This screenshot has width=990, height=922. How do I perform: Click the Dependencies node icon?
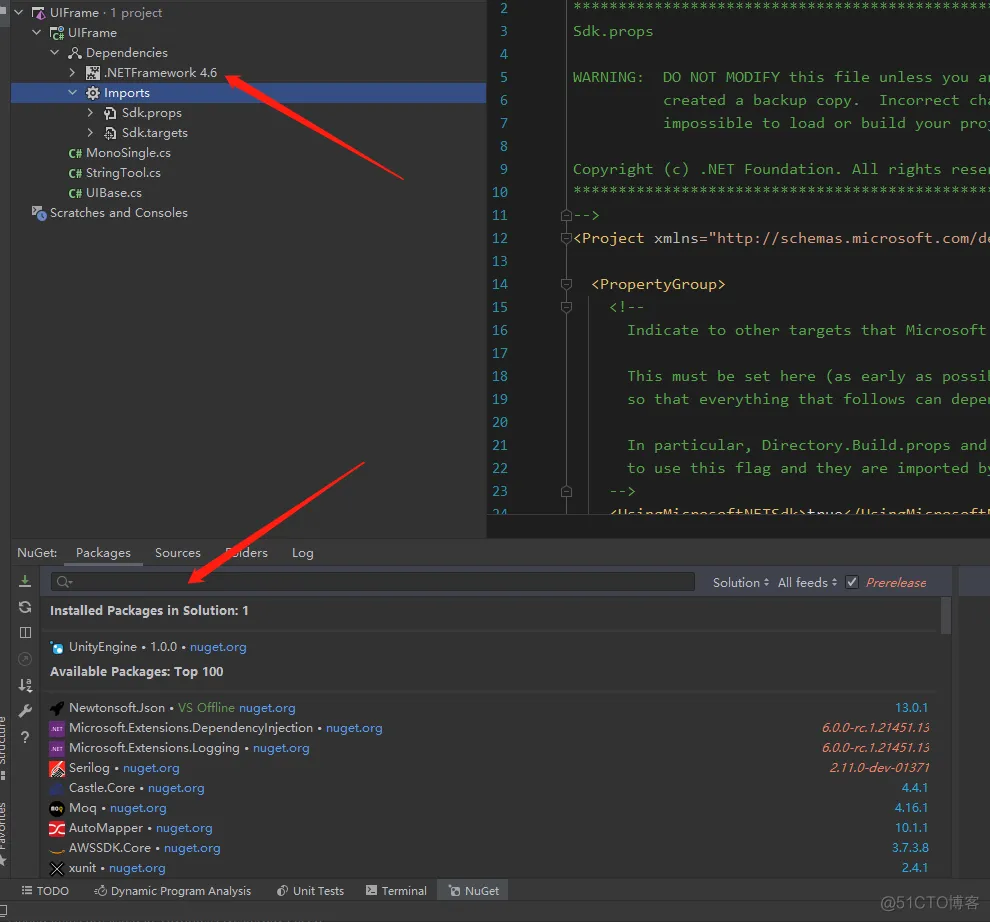tap(75, 53)
